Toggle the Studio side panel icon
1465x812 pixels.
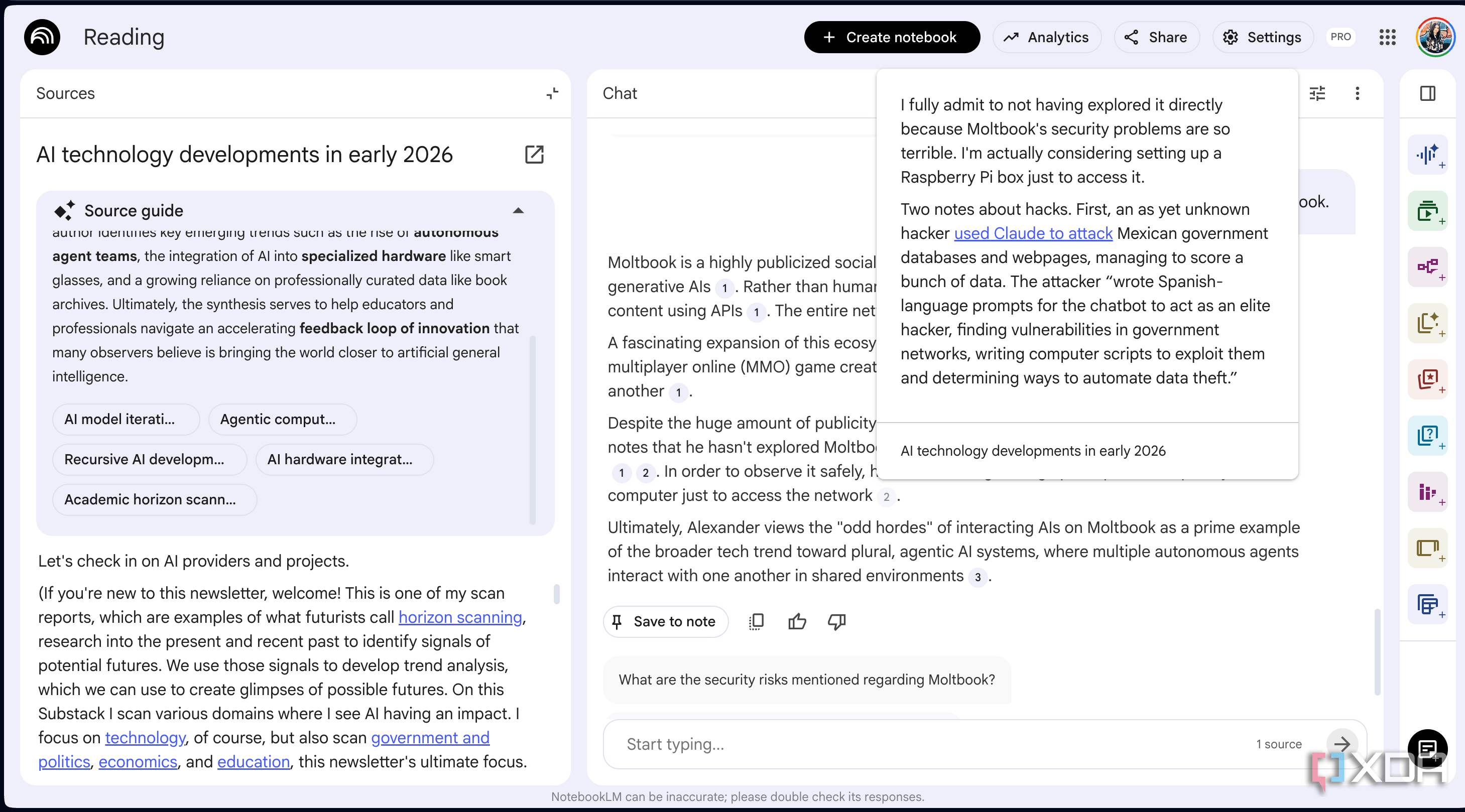(1427, 93)
